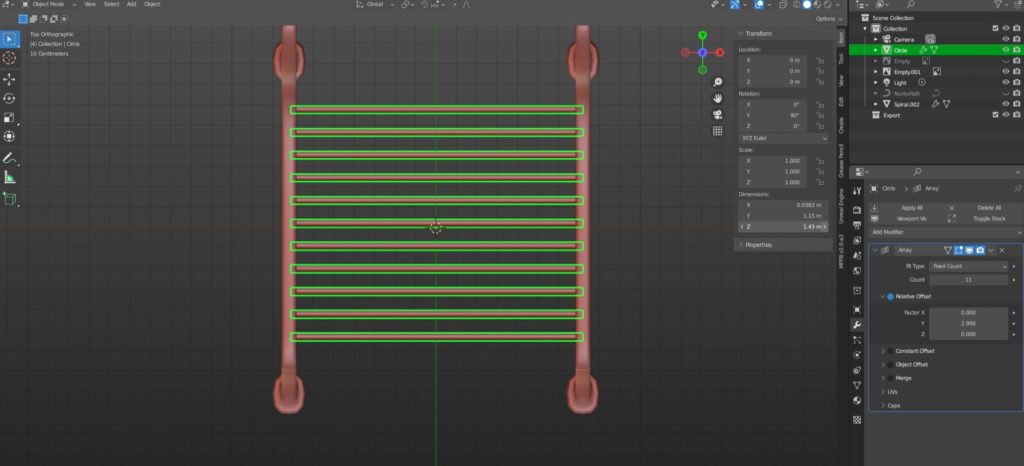Viewport: 1024px width, 466px height.
Task: Toggle visibility of the Light object
Action: tap(1005, 82)
